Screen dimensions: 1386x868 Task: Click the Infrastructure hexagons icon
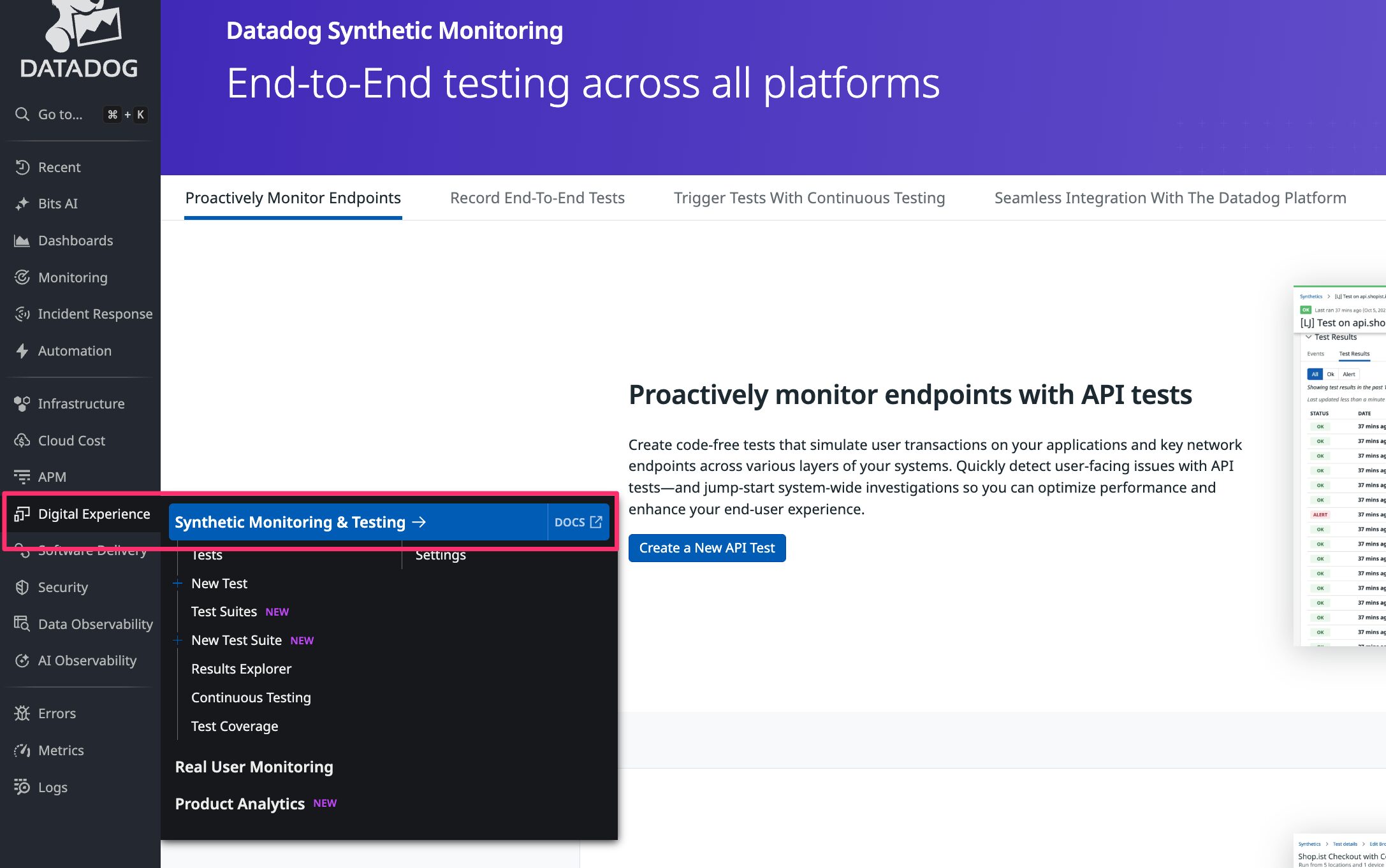click(22, 404)
